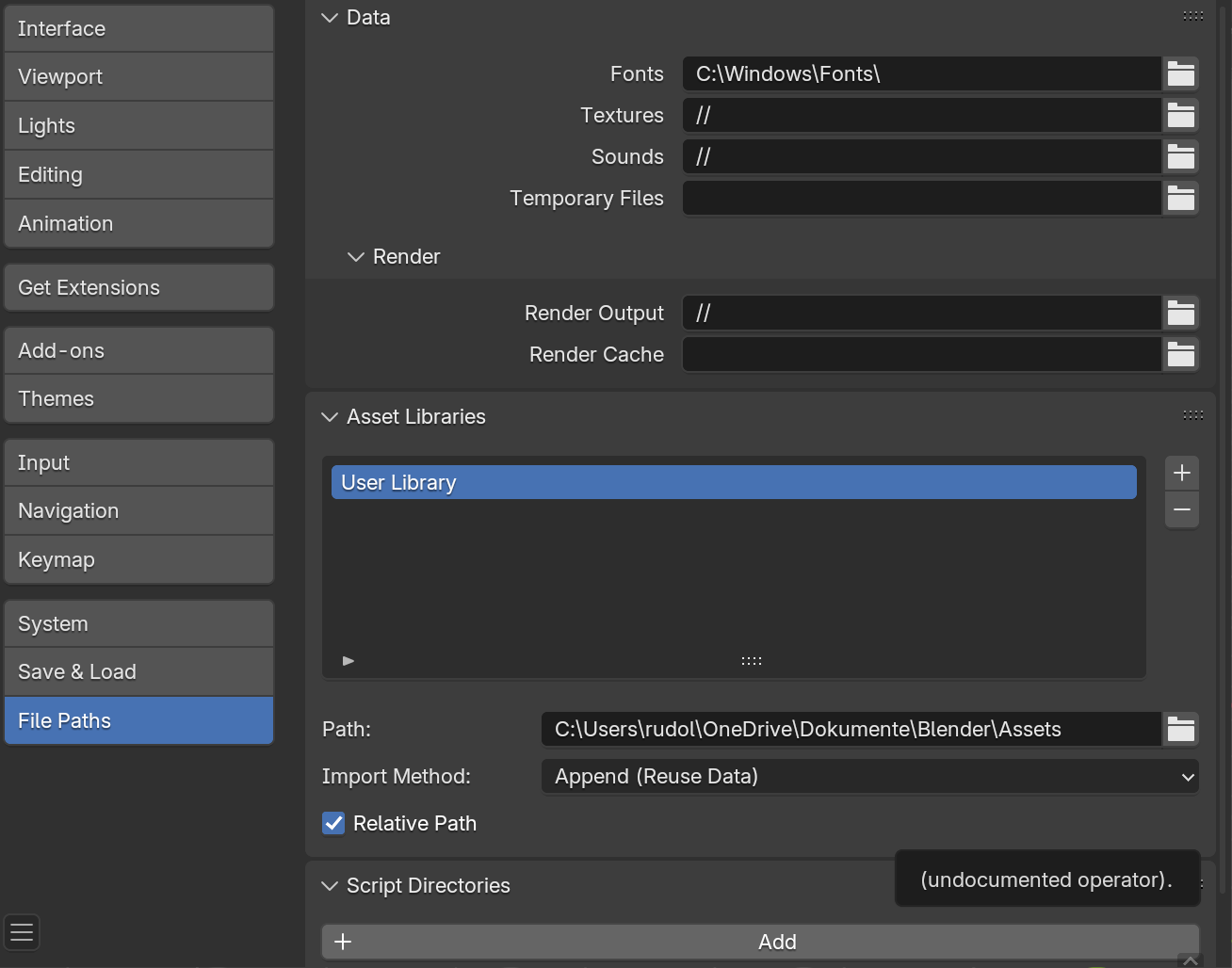Browse for the Temporary Files directory
Screen dimensions: 1232x968
[x=1181, y=198]
